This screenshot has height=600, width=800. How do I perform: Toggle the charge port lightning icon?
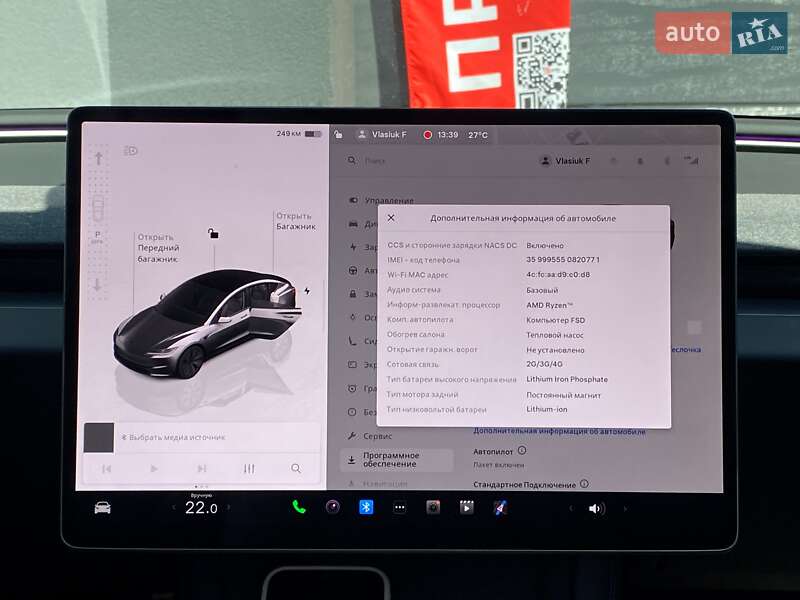pyautogui.click(x=309, y=289)
